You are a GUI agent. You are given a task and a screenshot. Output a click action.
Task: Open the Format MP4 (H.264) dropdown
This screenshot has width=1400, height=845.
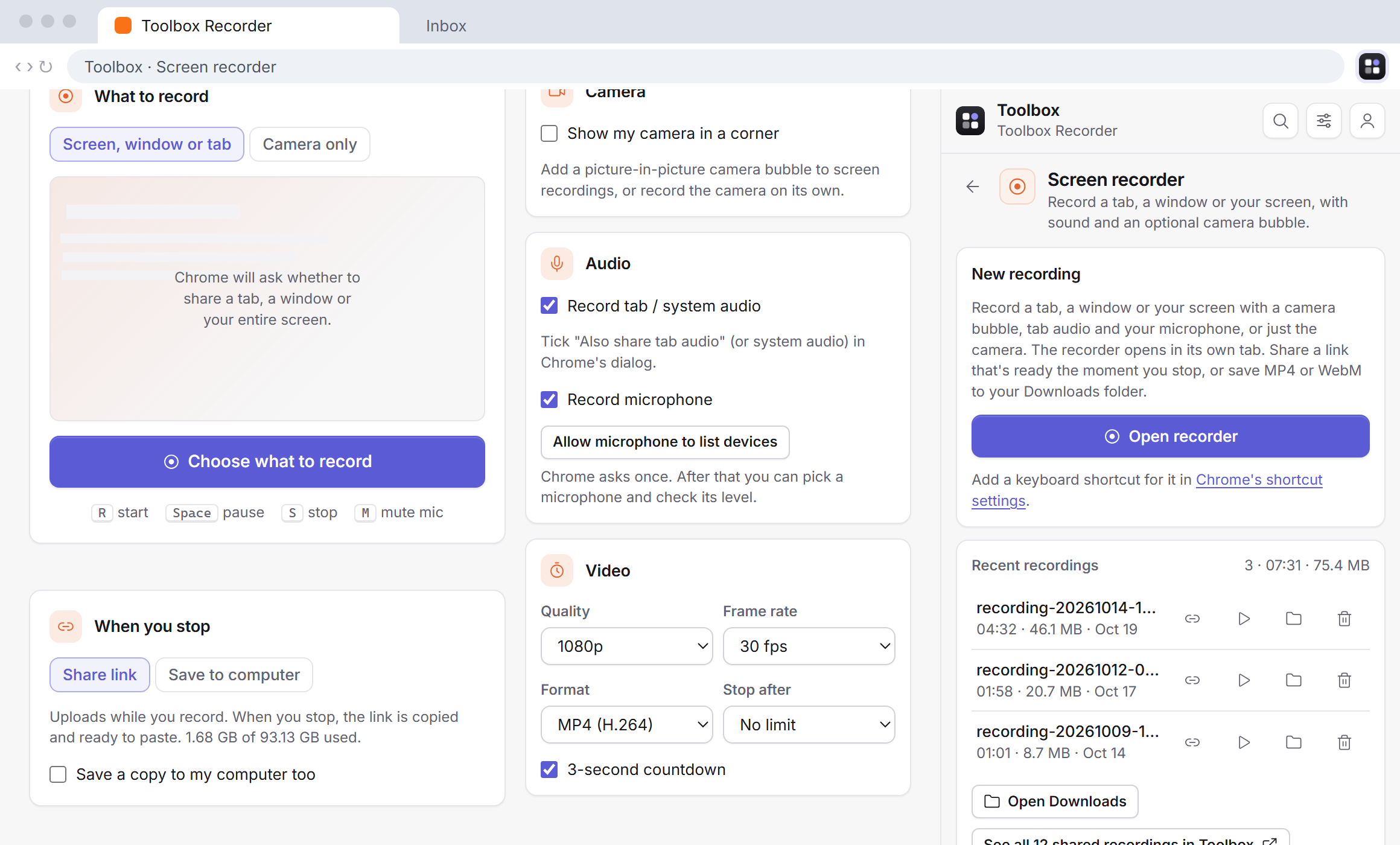627,725
